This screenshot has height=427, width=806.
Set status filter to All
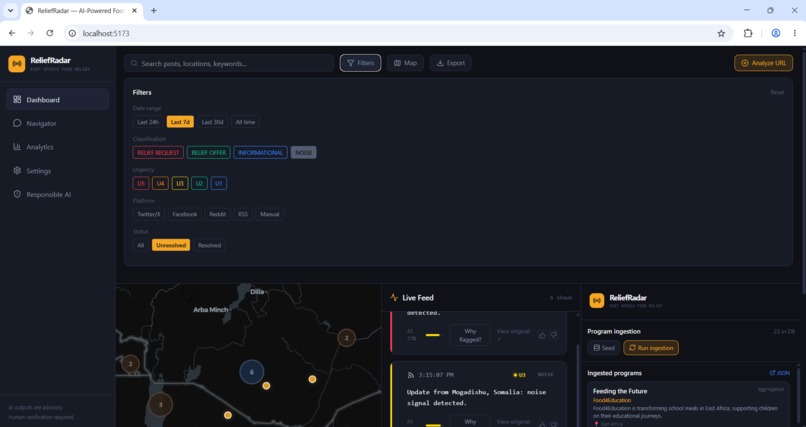pyautogui.click(x=140, y=245)
